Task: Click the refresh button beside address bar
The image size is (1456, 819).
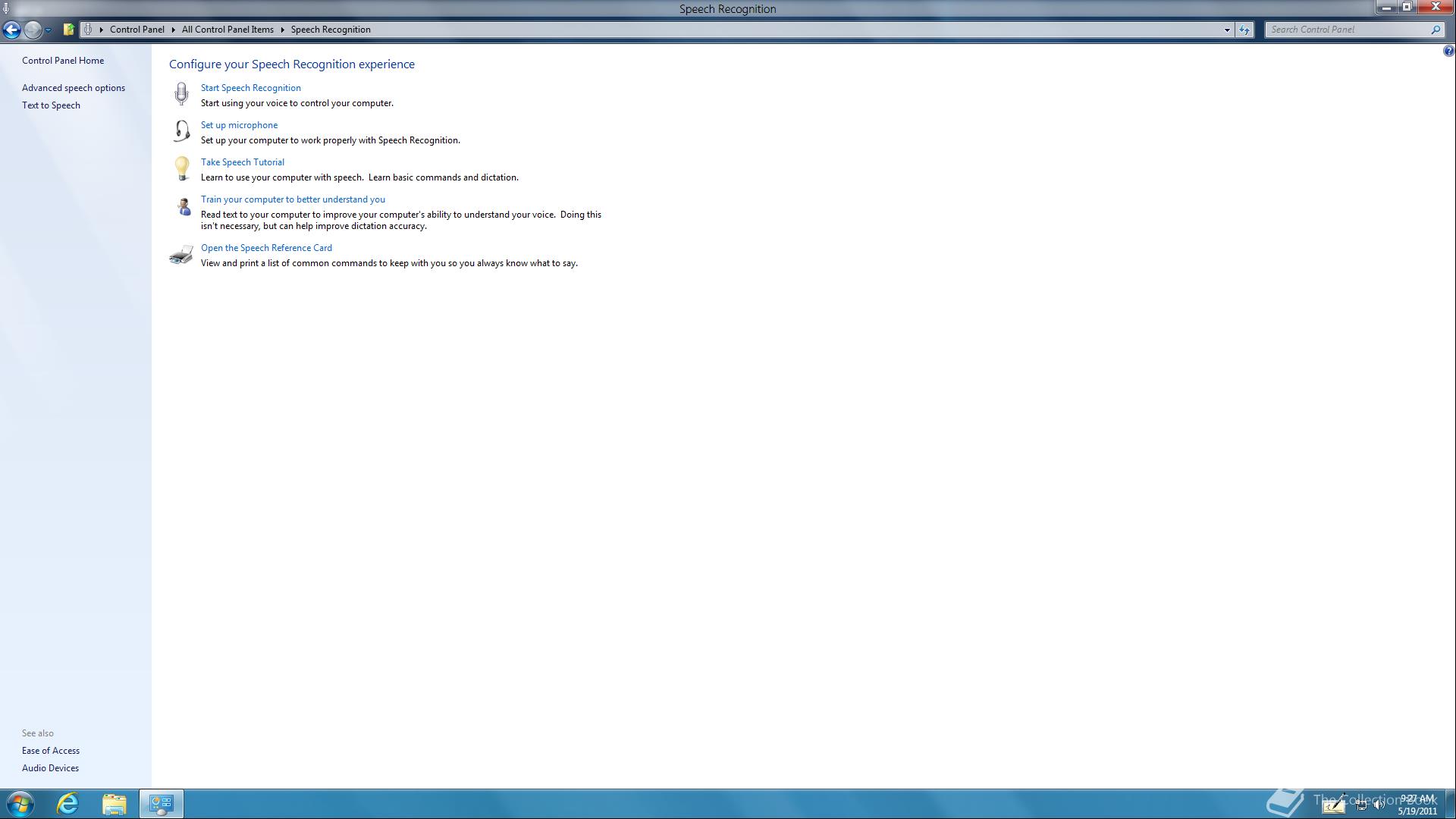Action: click(1244, 30)
